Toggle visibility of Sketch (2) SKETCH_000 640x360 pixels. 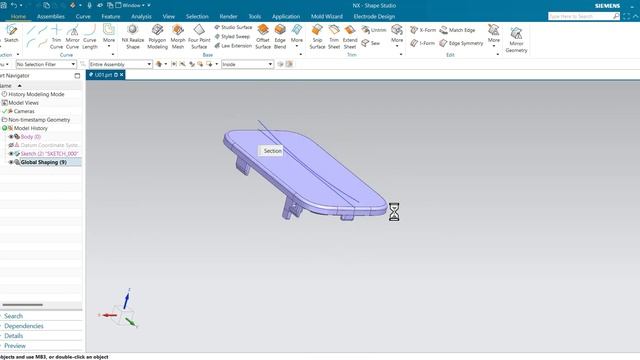[11, 154]
